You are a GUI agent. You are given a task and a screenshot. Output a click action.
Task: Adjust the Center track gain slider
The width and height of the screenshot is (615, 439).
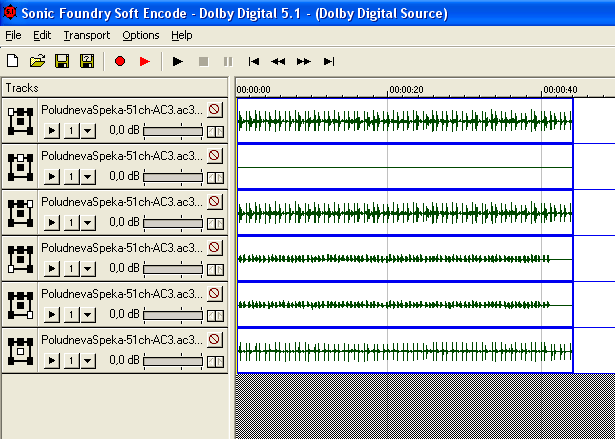pos(173,177)
